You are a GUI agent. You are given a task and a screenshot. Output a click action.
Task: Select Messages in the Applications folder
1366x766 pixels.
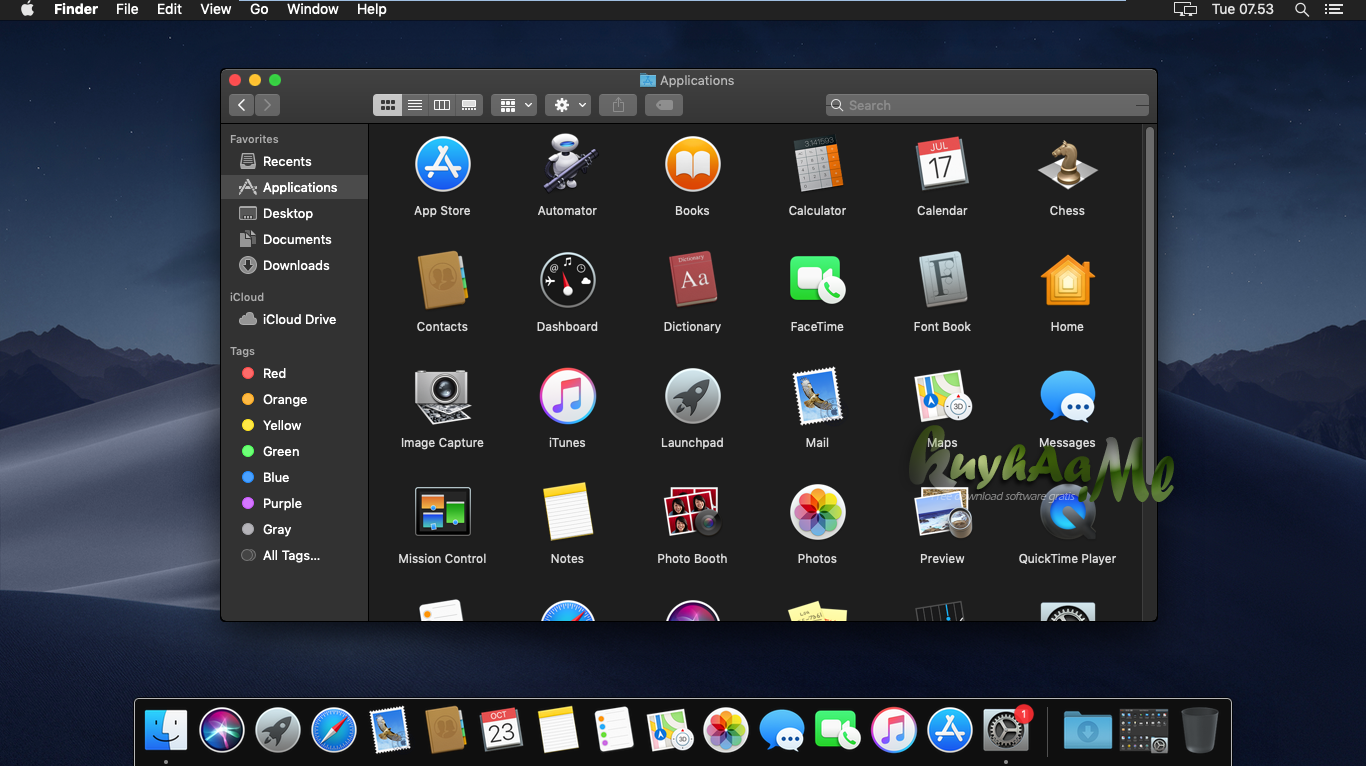click(x=1067, y=396)
